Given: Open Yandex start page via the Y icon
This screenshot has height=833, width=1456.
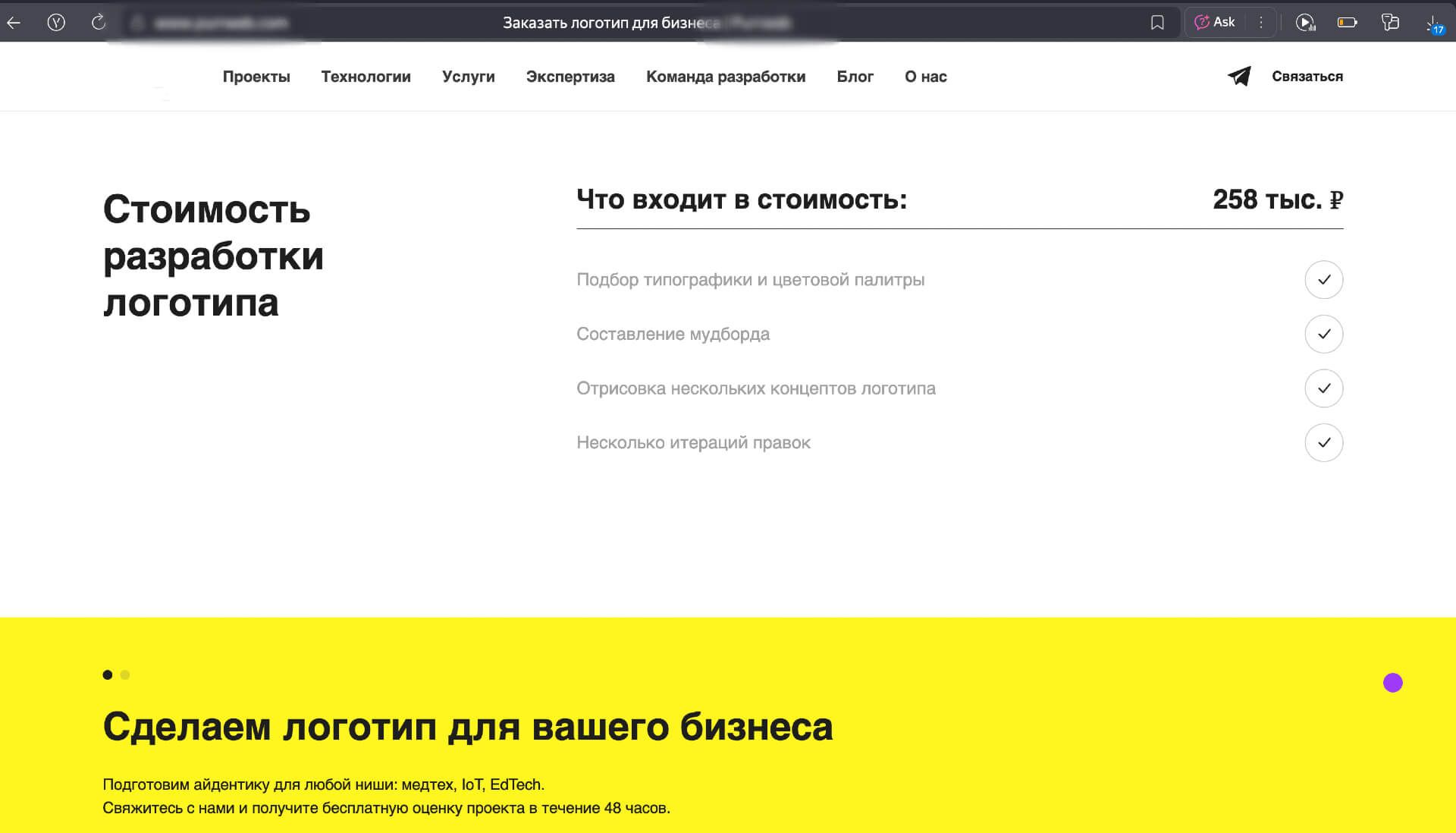Looking at the screenshot, I should (57, 22).
